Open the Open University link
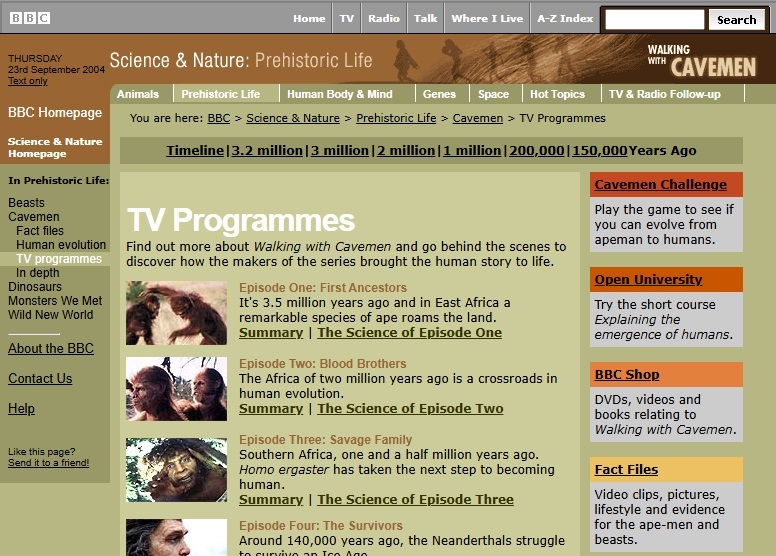 (648, 280)
